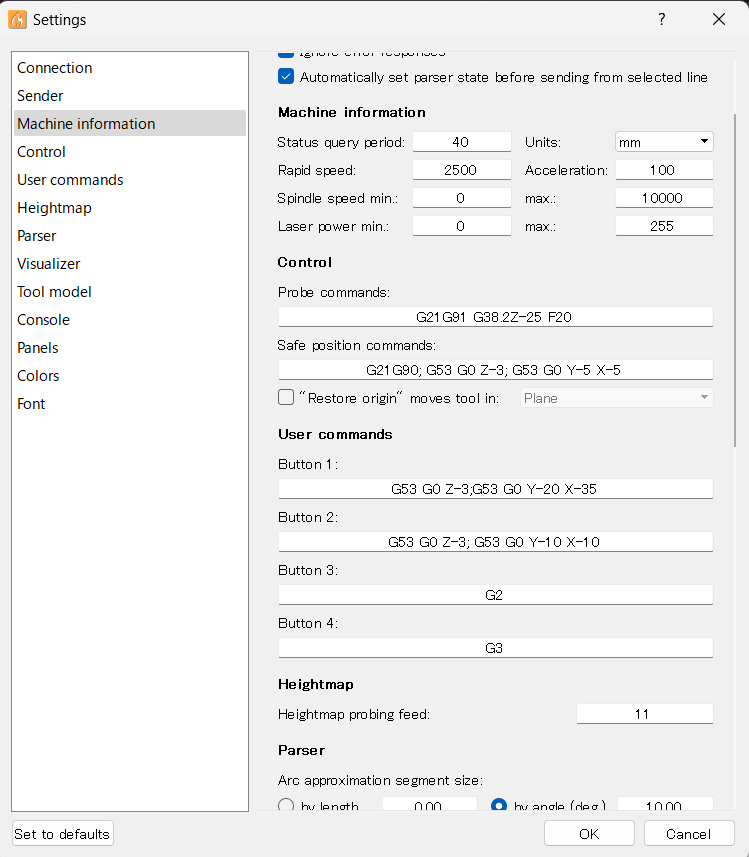Select arc approximation by angle radio button
The width and height of the screenshot is (749, 857).
pos(499,806)
